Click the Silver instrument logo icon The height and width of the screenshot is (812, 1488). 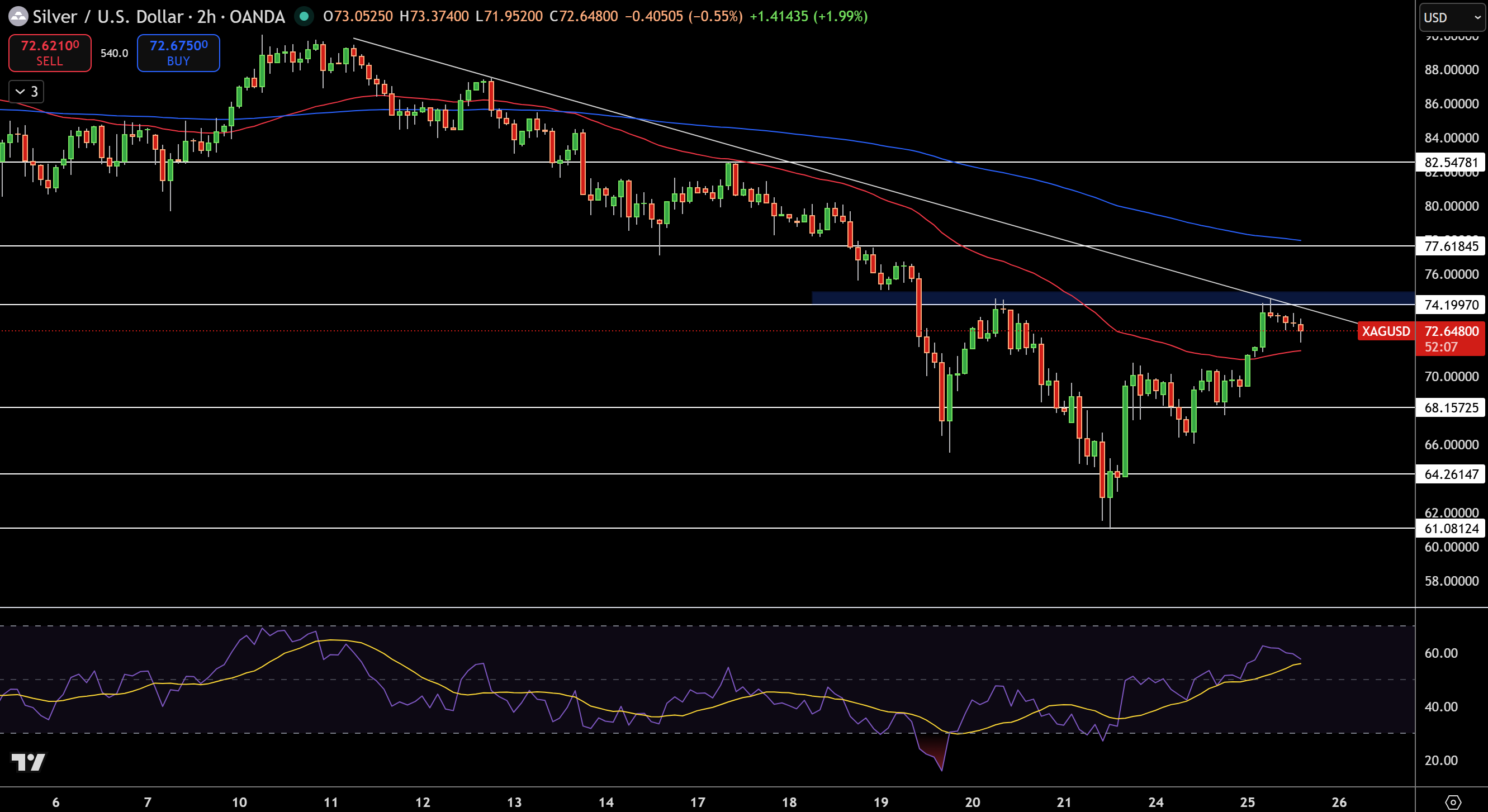(x=19, y=16)
